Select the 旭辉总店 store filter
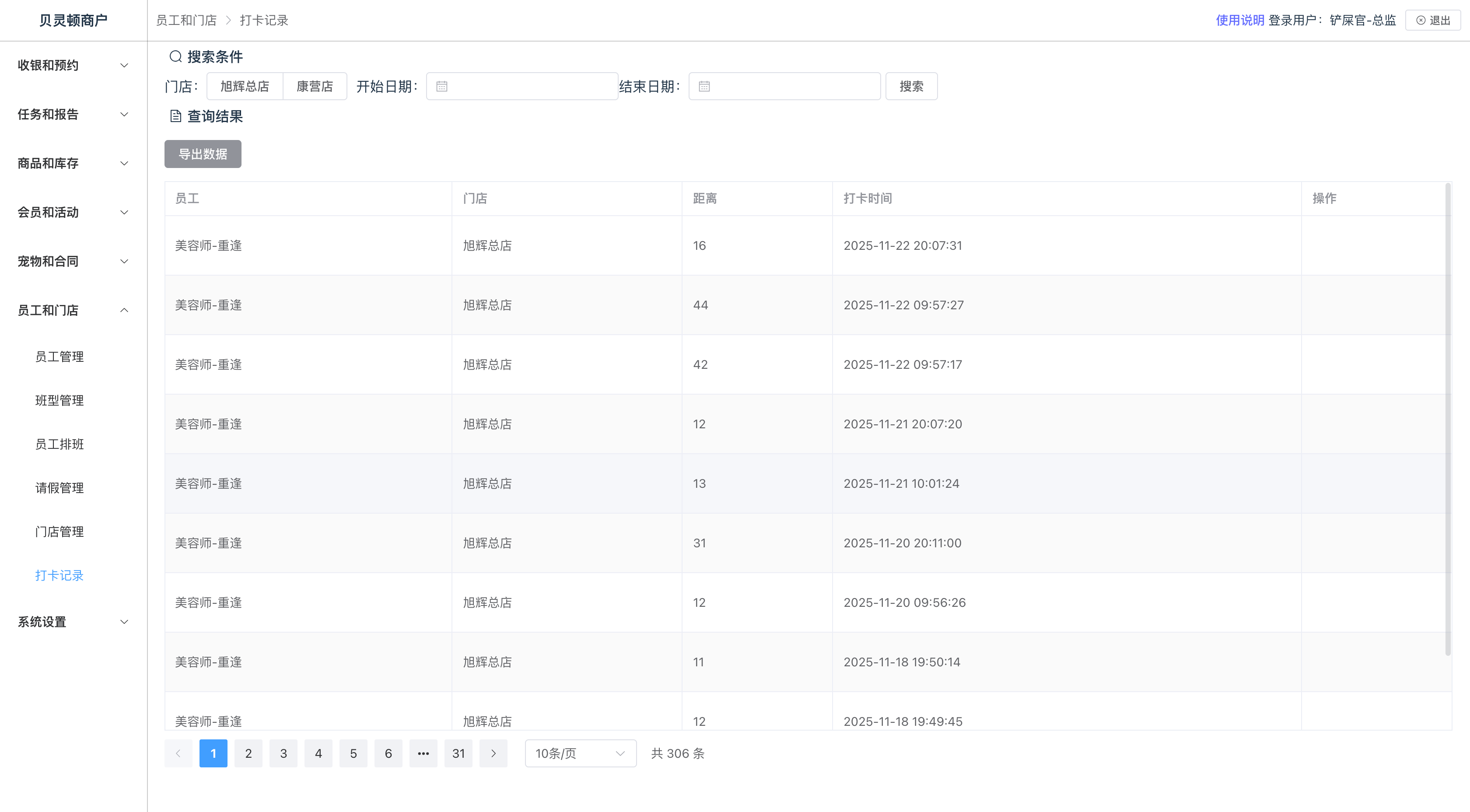Image resolution: width=1470 pixels, height=812 pixels. (x=244, y=86)
